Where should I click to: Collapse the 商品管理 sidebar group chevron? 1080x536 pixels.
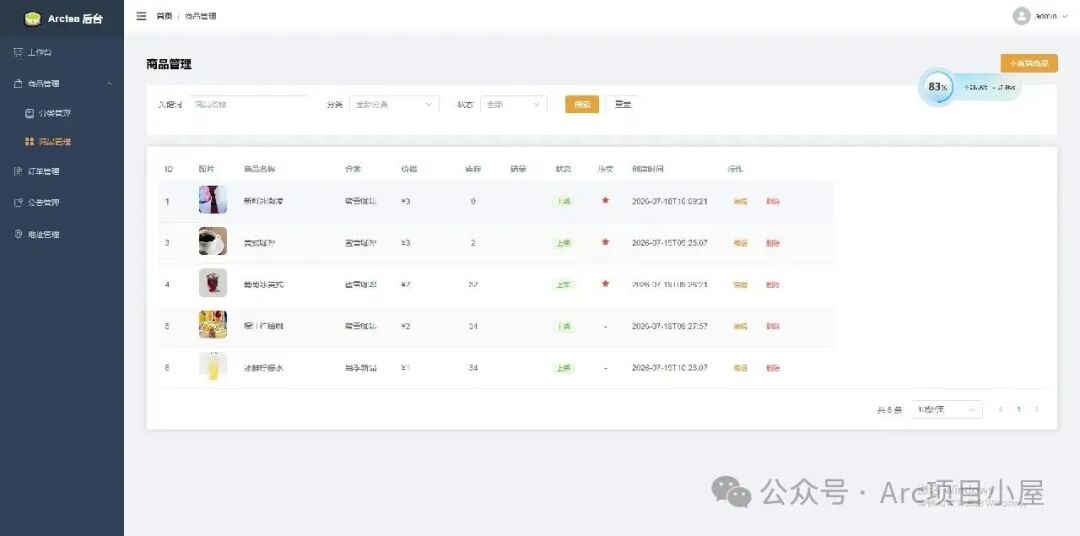point(110,84)
